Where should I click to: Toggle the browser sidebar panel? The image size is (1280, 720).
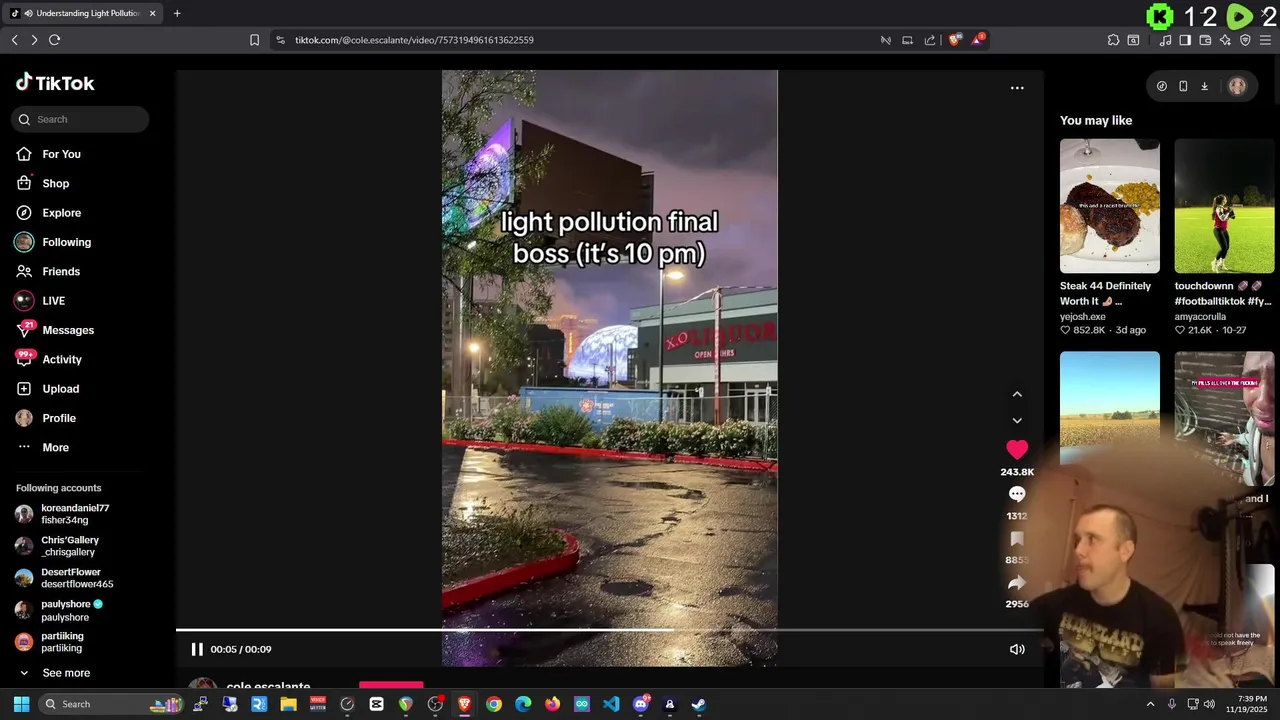point(1185,40)
